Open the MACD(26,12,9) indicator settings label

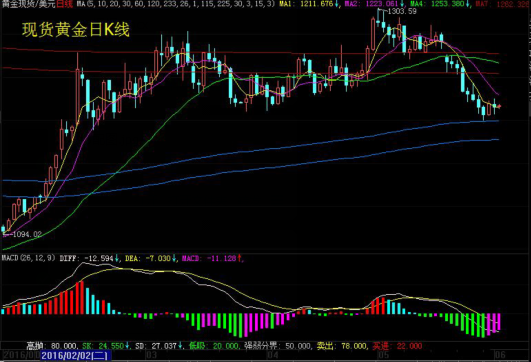tap(28, 258)
